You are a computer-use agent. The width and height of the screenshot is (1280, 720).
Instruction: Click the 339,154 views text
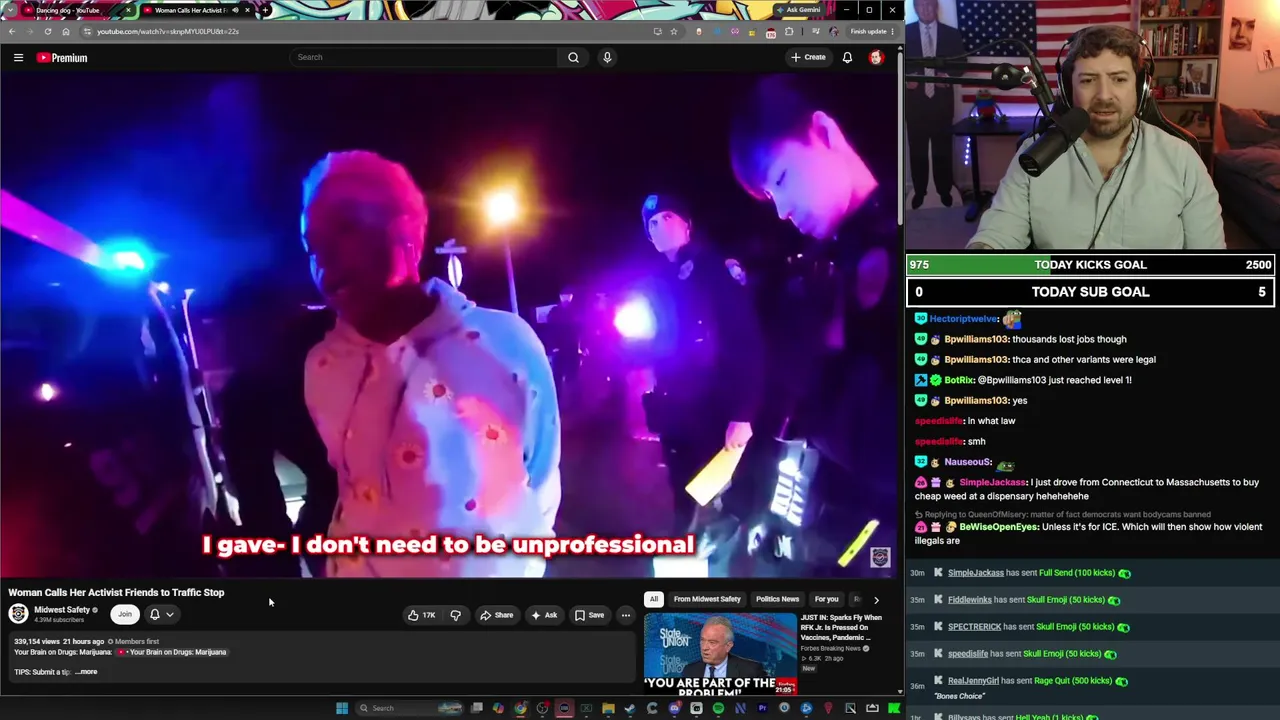pos(35,641)
